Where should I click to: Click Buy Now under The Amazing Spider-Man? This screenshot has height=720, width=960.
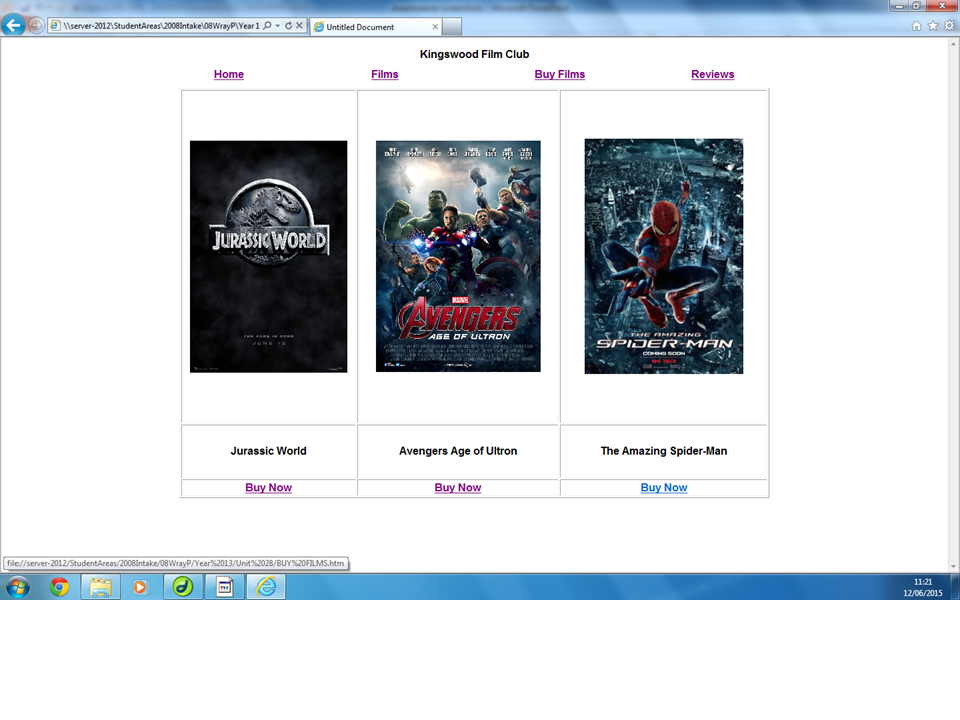(664, 487)
